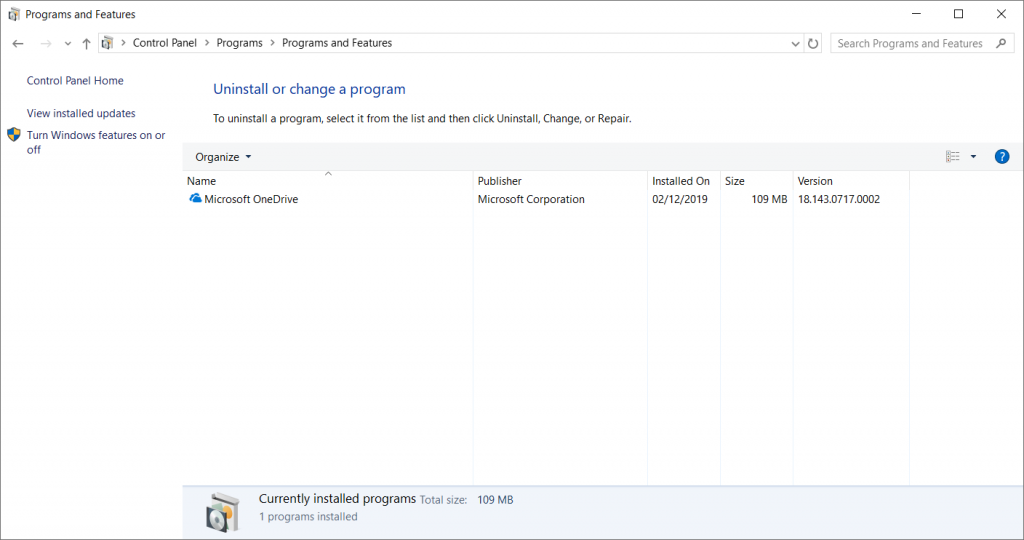Open the view options dropdown arrow
1024x540 pixels.
(x=973, y=157)
